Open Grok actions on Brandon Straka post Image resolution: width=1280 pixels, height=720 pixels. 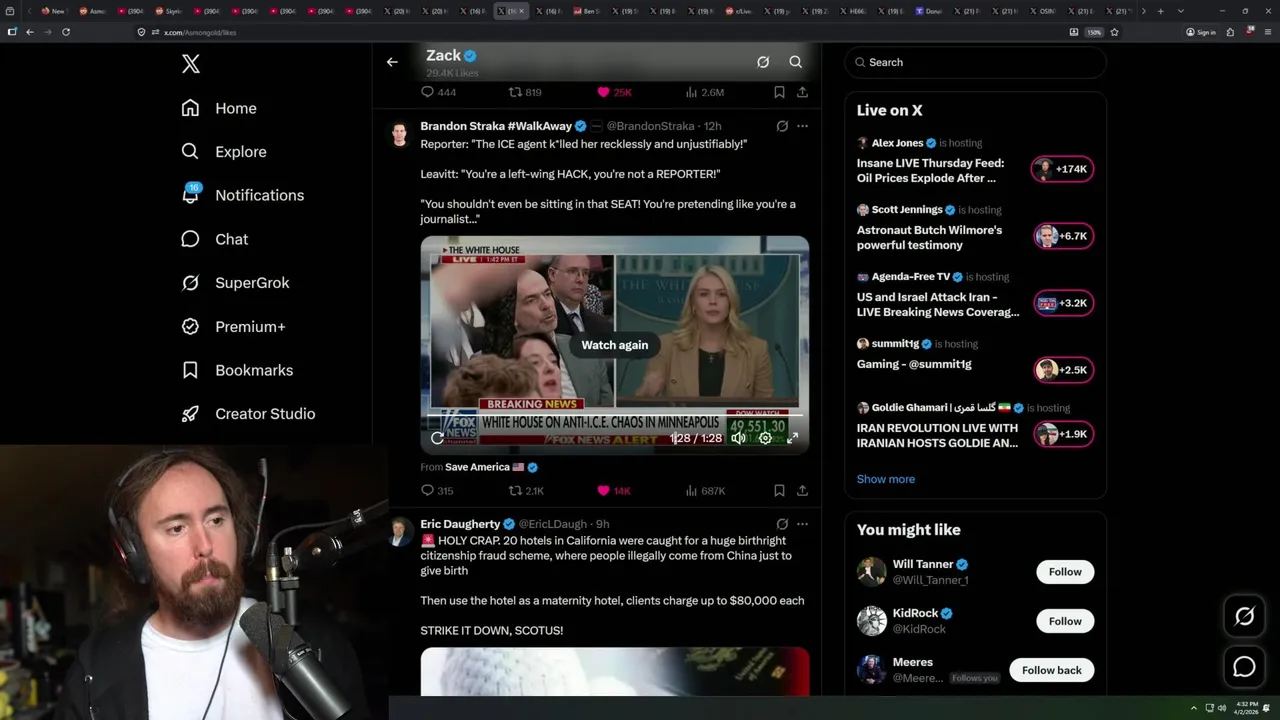tap(782, 126)
